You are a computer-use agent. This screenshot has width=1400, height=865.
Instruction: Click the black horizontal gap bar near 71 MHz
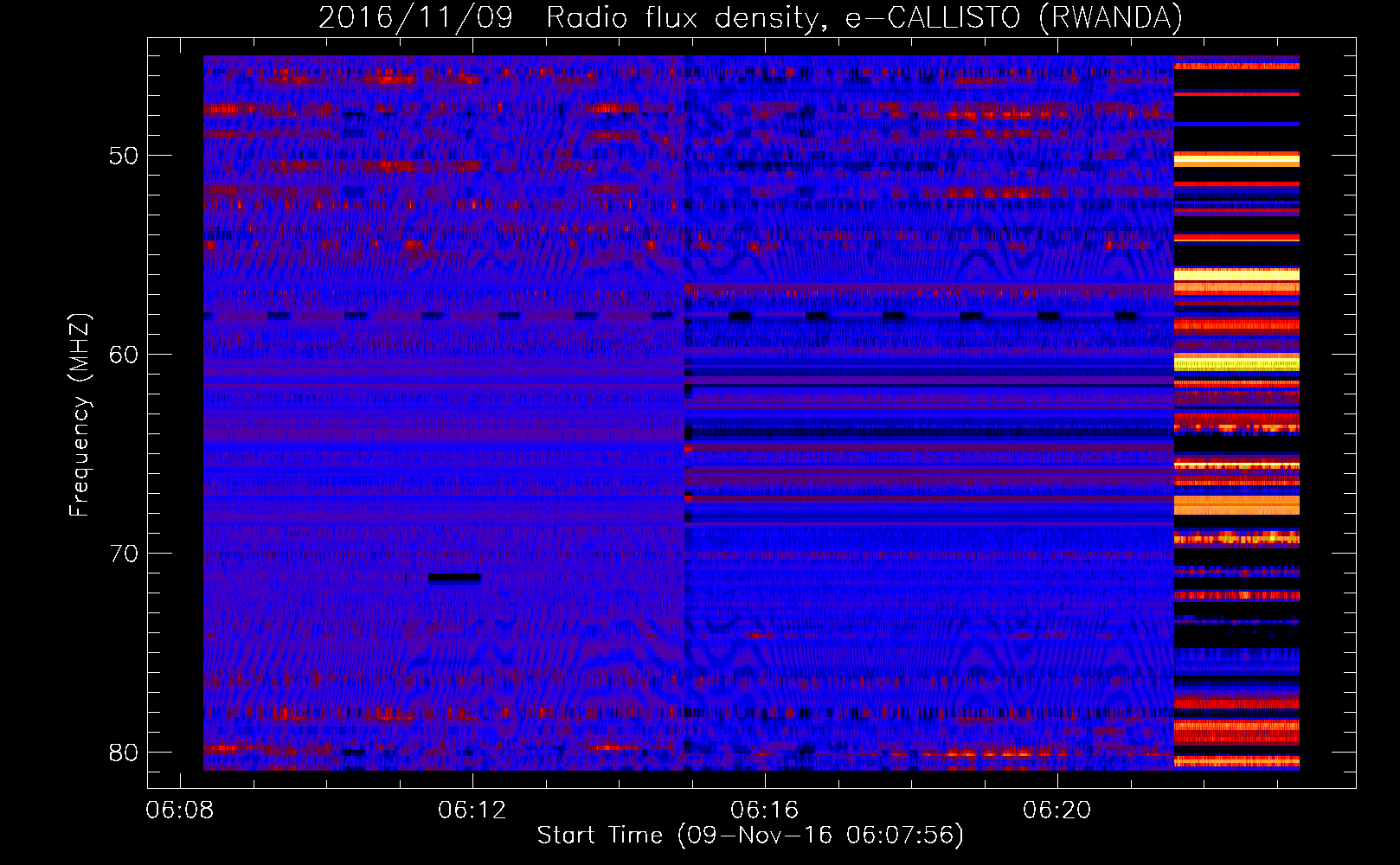click(454, 578)
